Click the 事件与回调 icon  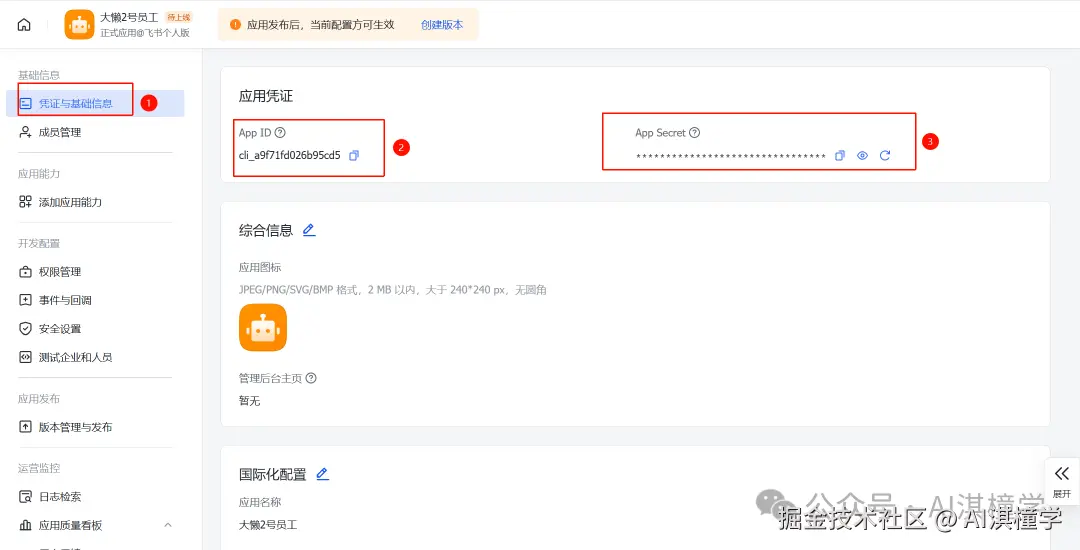tap(25, 300)
